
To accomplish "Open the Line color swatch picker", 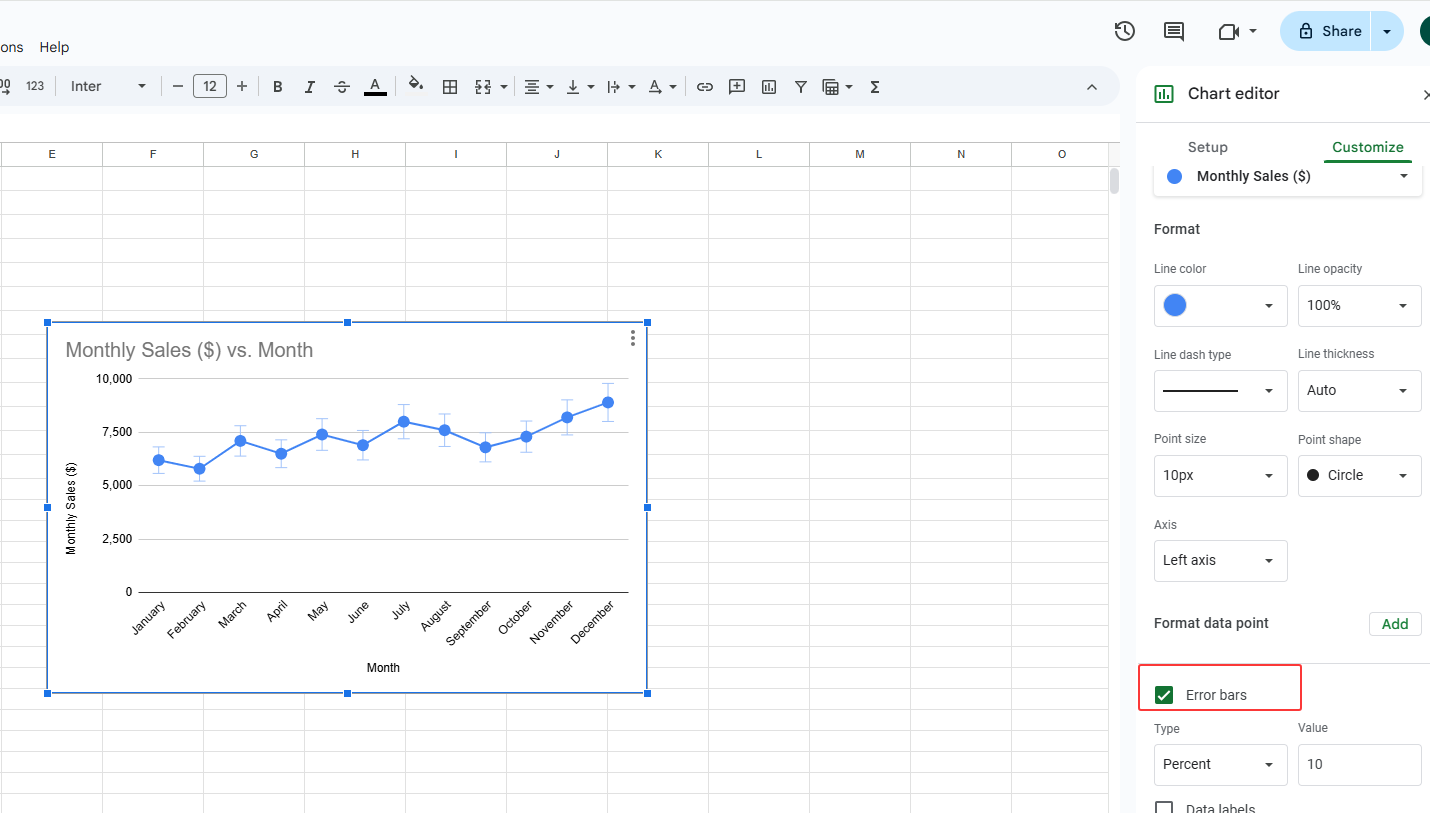I will pos(1220,306).
